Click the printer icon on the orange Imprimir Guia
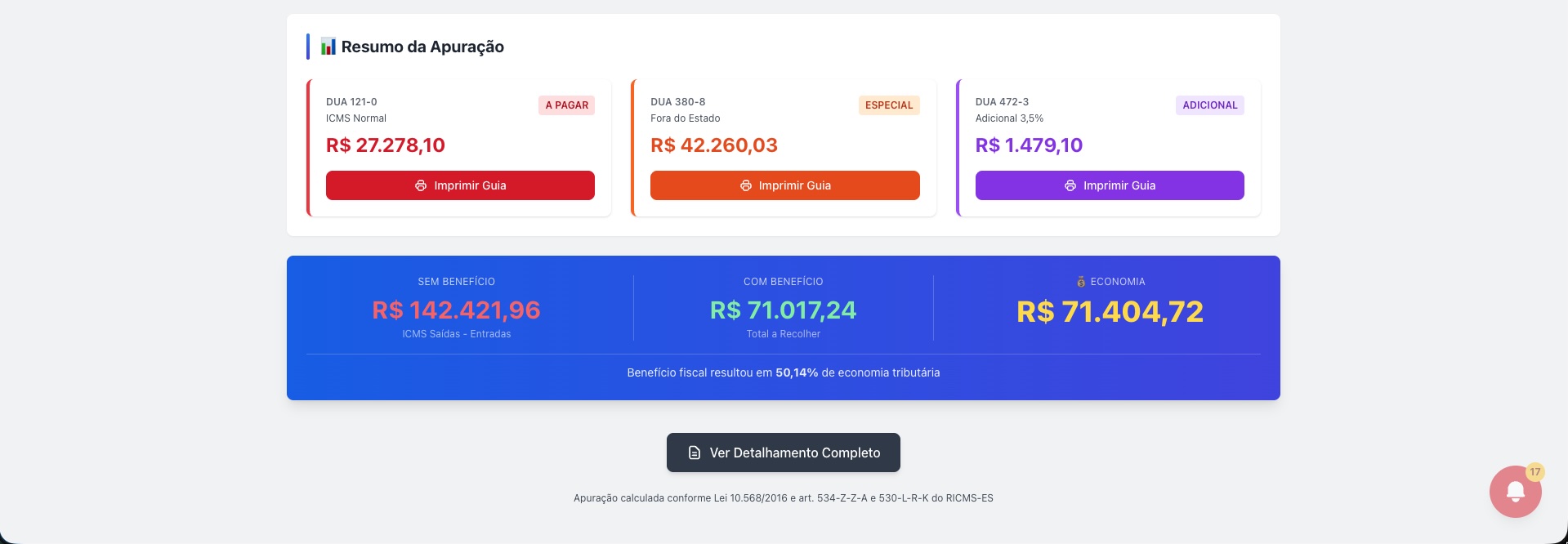Screen dimensions: 1568x544 (x=744, y=185)
